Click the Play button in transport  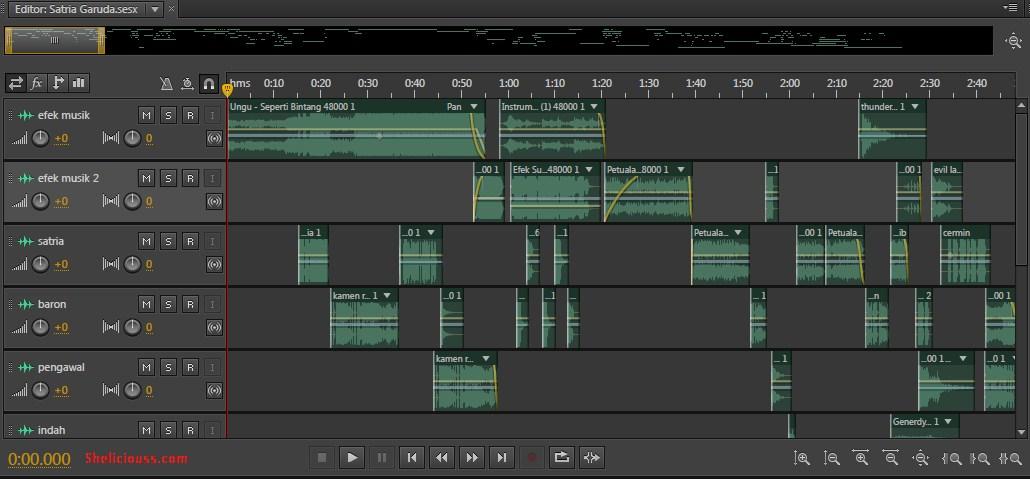[x=352, y=457]
